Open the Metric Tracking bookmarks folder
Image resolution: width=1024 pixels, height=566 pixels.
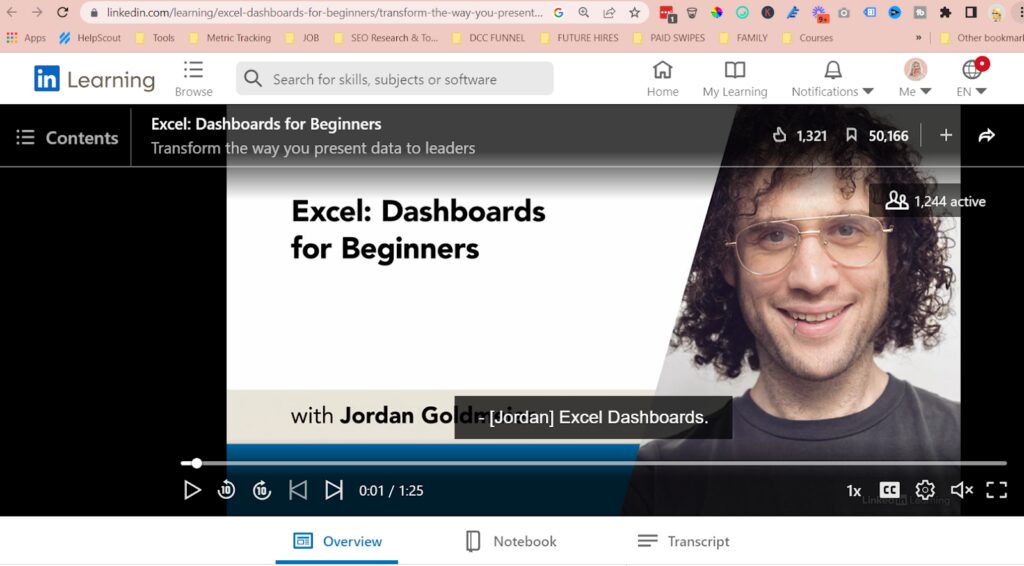pyautogui.click(x=230, y=38)
